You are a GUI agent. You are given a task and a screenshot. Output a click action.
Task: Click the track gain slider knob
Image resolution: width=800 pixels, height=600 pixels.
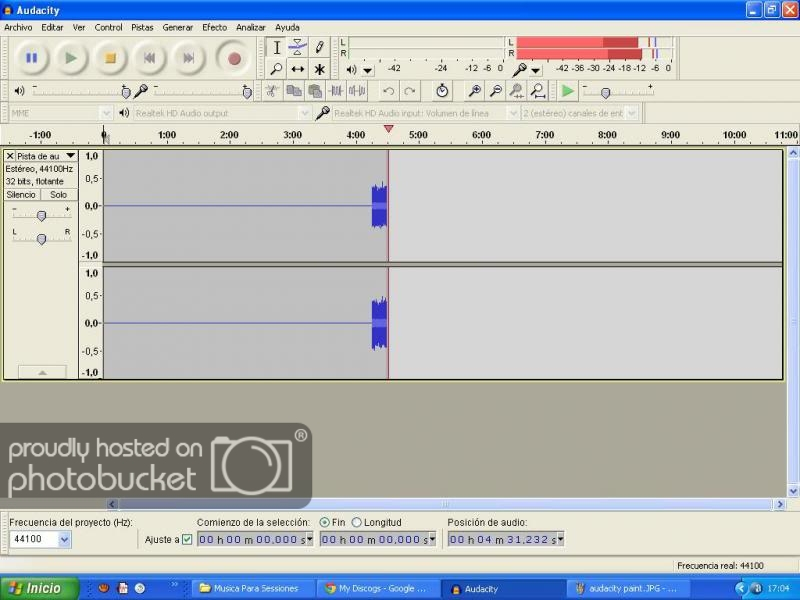click(42, 215)
